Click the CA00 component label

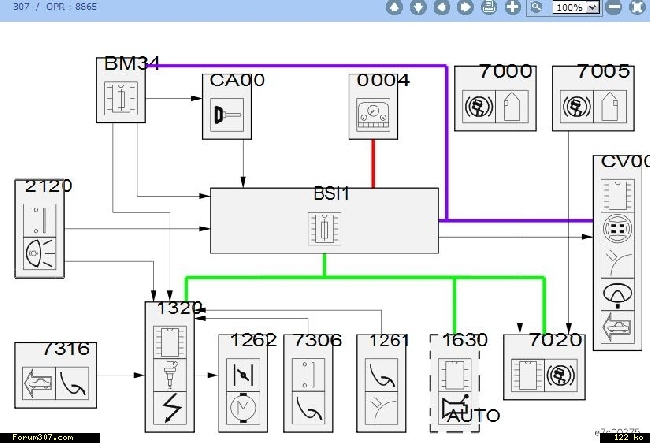click(x=237, y=80)
